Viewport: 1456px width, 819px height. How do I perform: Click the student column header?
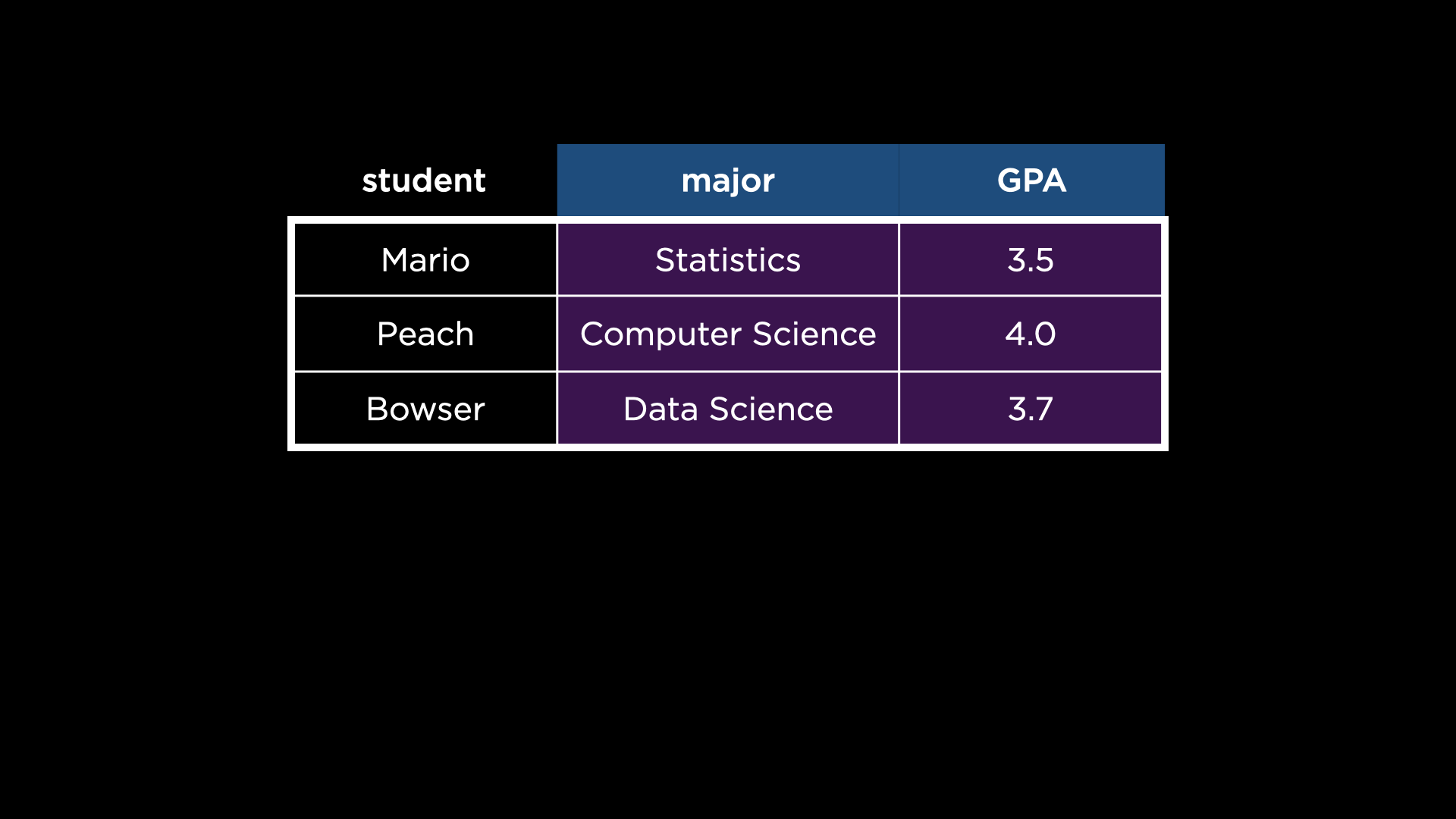coord(423,180)
